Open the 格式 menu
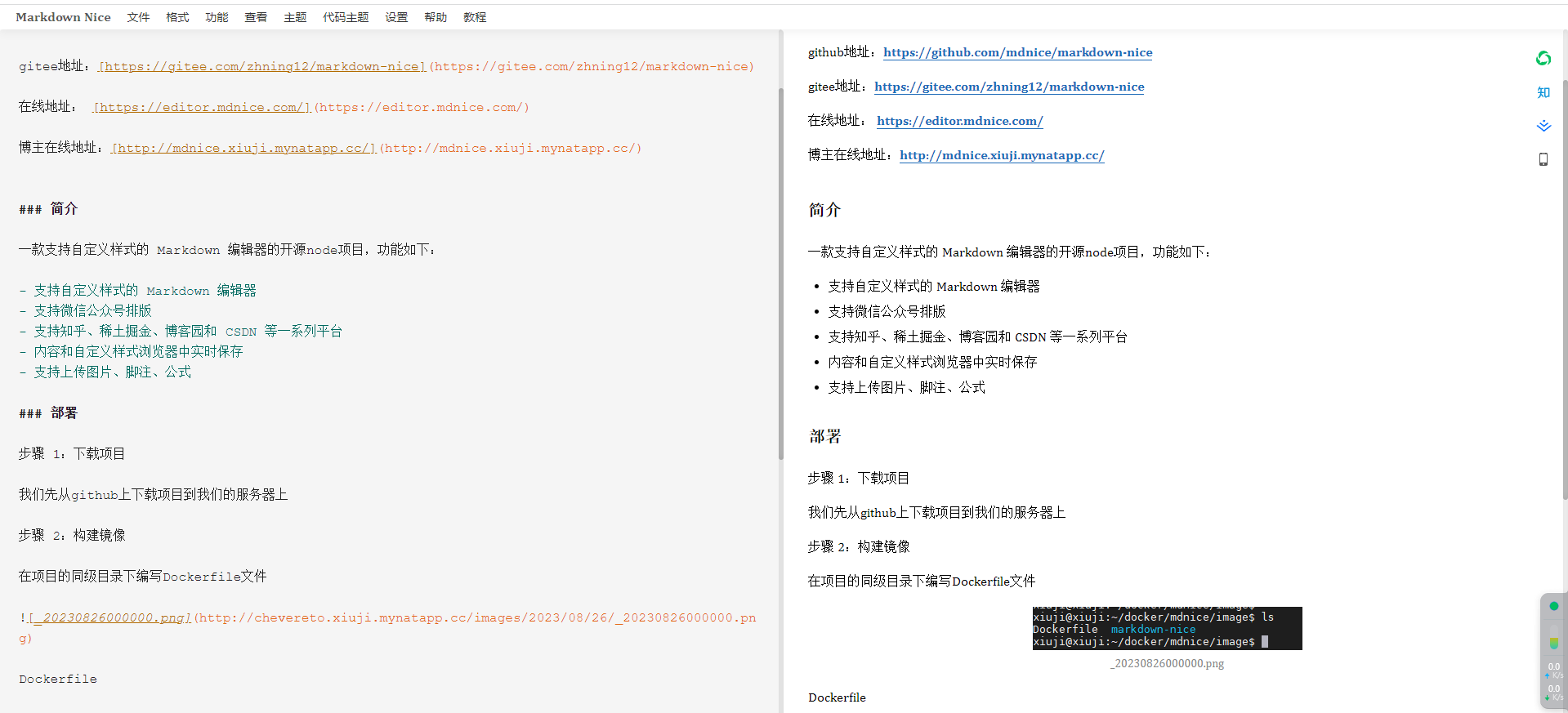The width and height of the screenshot is (1568, 713). (x=177, y=17)
